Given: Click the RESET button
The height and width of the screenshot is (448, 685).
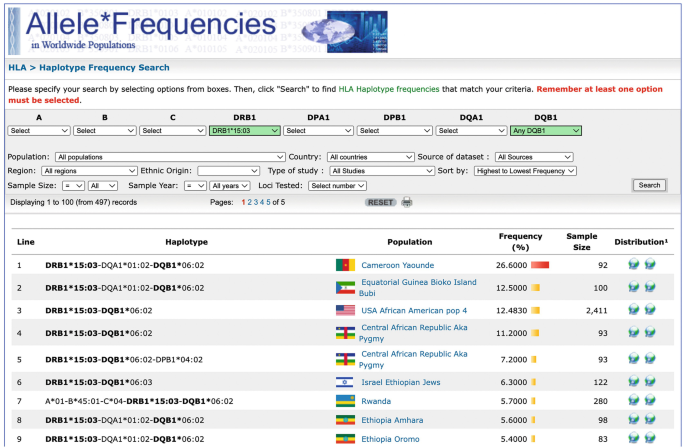Looking at the screenshot, I should pyautogui.click(x=380, y=202).
